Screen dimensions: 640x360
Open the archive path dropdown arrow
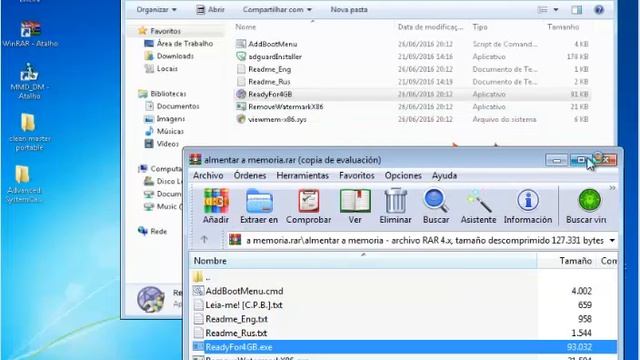[612, 240]
